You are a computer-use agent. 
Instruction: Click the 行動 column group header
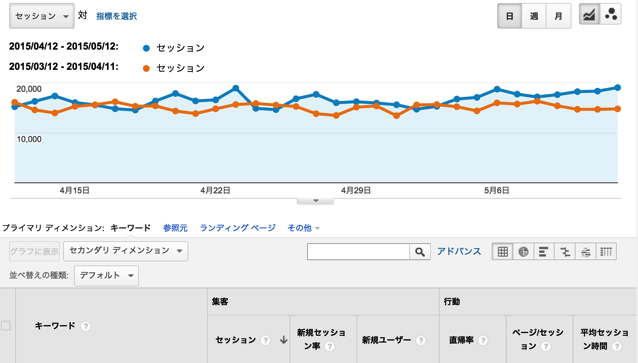point(452,302)
